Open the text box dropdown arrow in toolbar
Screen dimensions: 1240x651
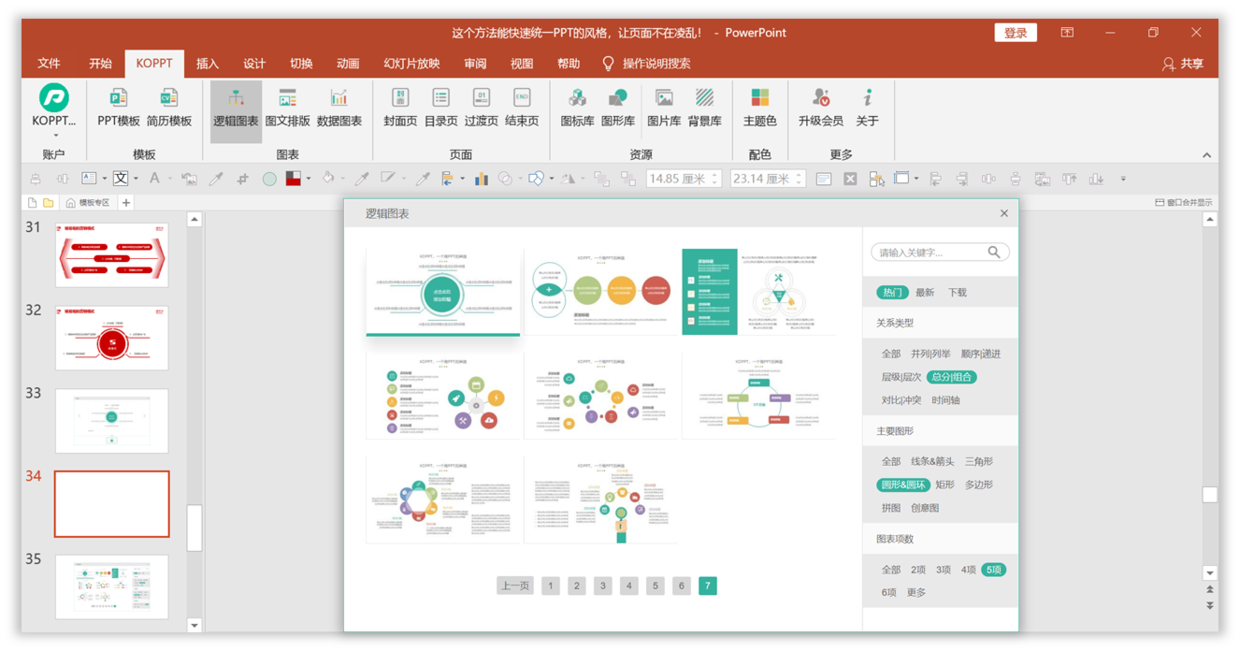coord(104,179)
